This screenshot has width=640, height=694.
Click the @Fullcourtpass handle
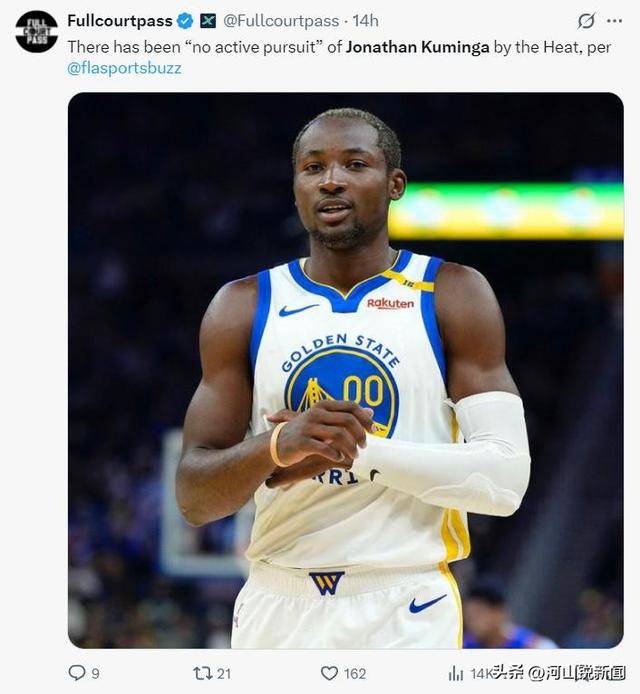[x=281, y=21]
